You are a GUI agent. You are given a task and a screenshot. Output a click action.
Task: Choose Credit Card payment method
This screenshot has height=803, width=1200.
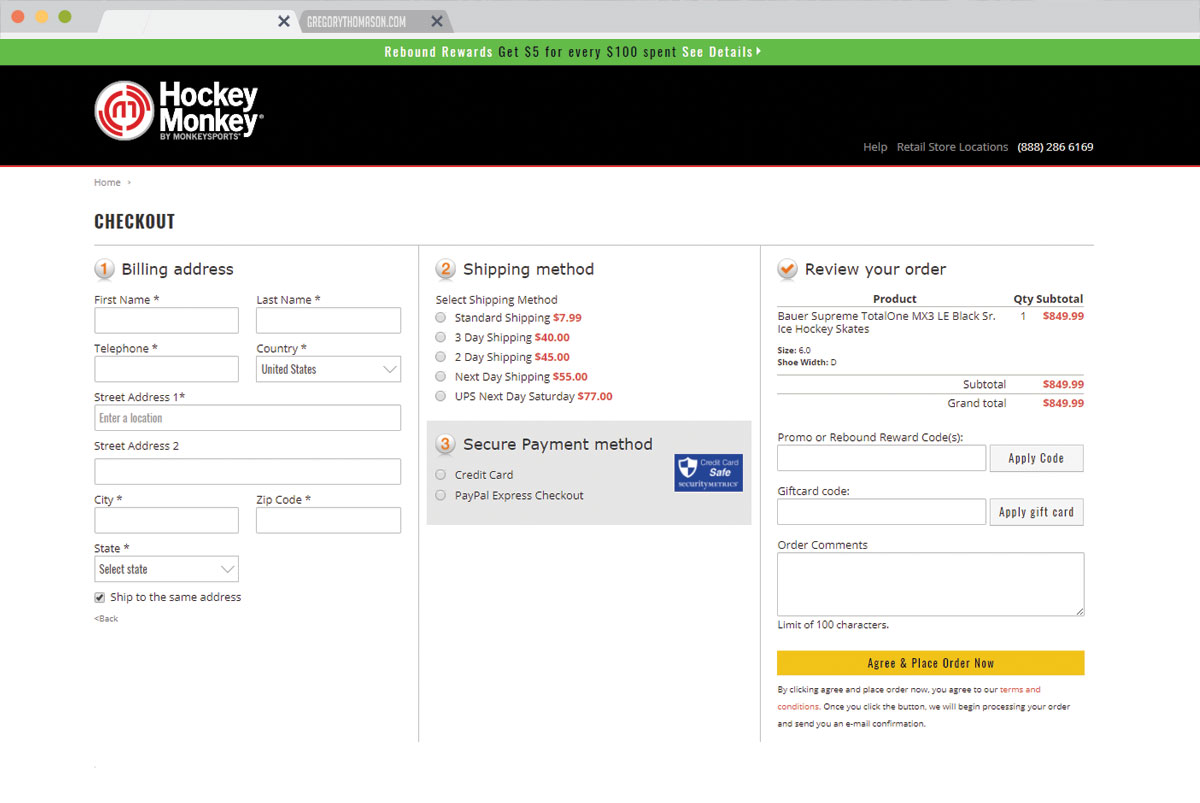point(441,475)
